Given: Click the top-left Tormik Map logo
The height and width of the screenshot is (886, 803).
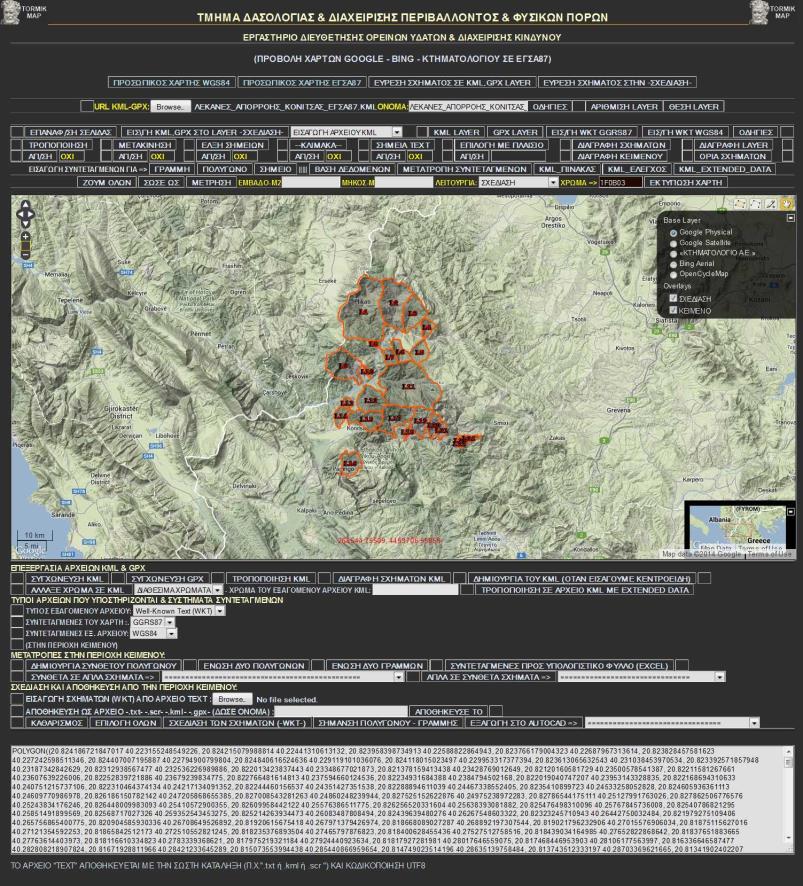Looking at the screenshot, I should pyautogui.click(x=23, y=12).
